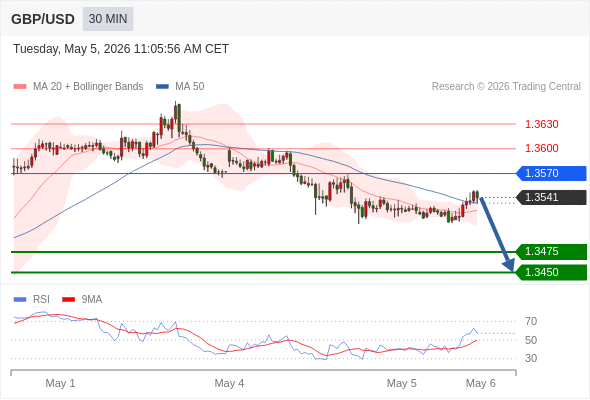
Task: Click the chart timestamp text
Action: [121, 49]
